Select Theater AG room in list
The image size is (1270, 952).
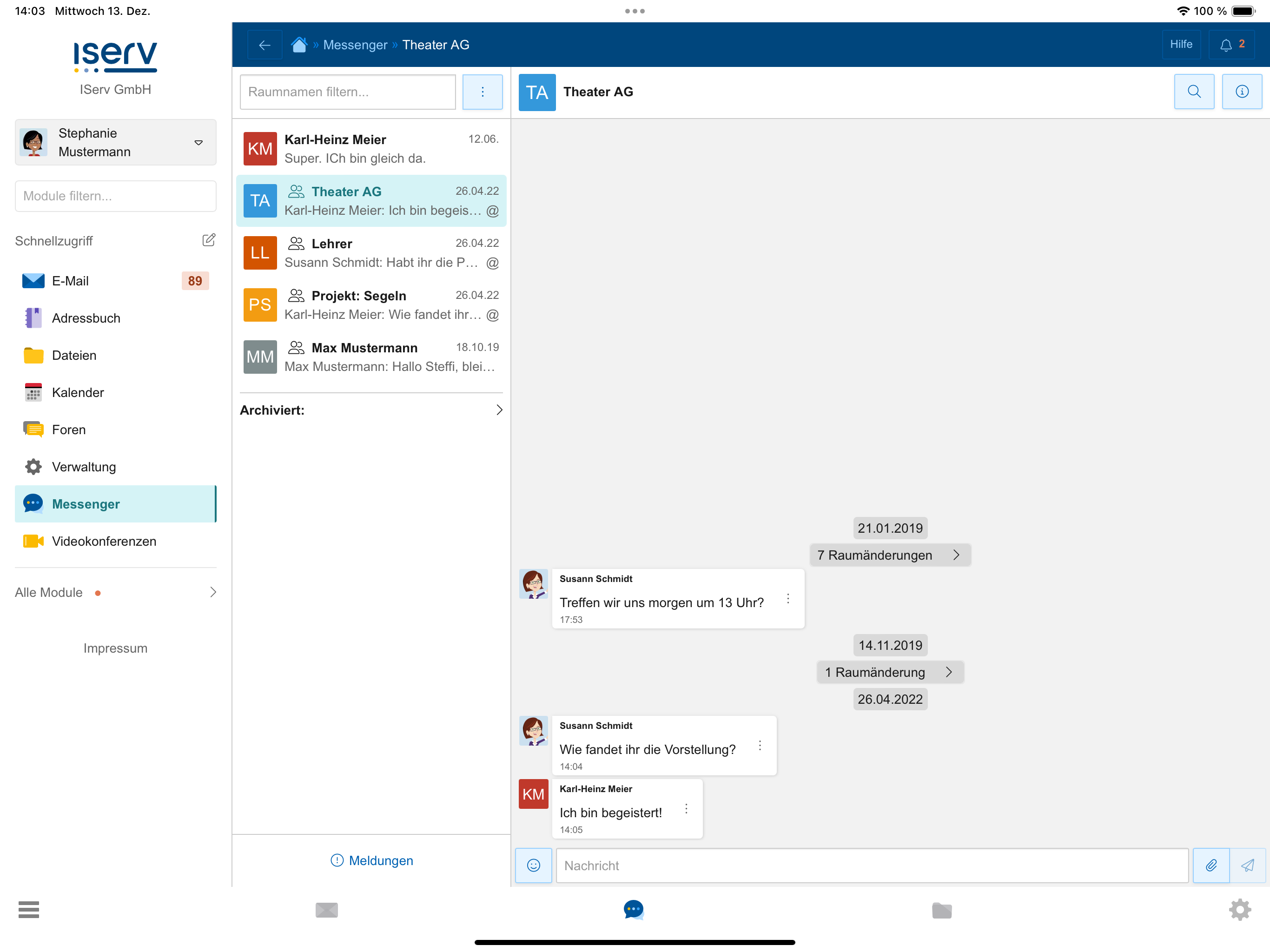point(371,201)
